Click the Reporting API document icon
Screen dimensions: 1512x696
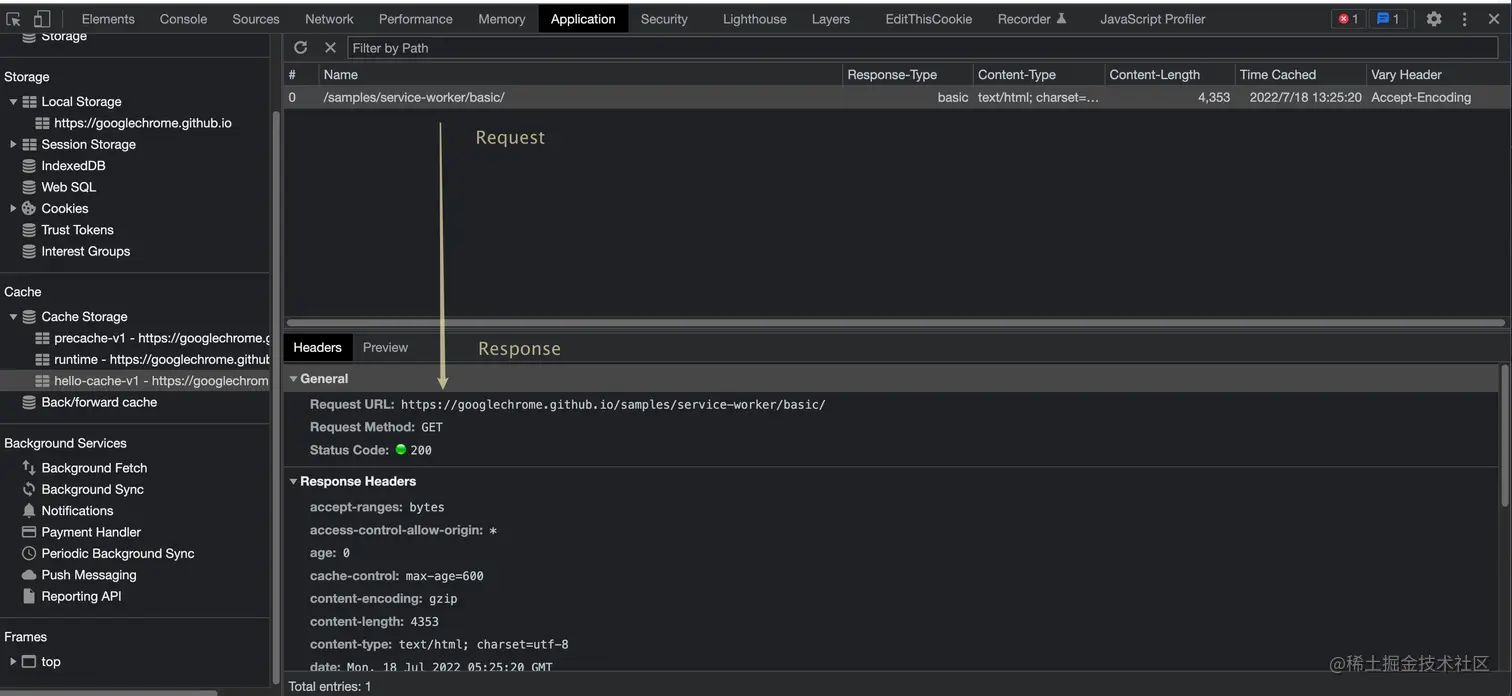[29, 597]
